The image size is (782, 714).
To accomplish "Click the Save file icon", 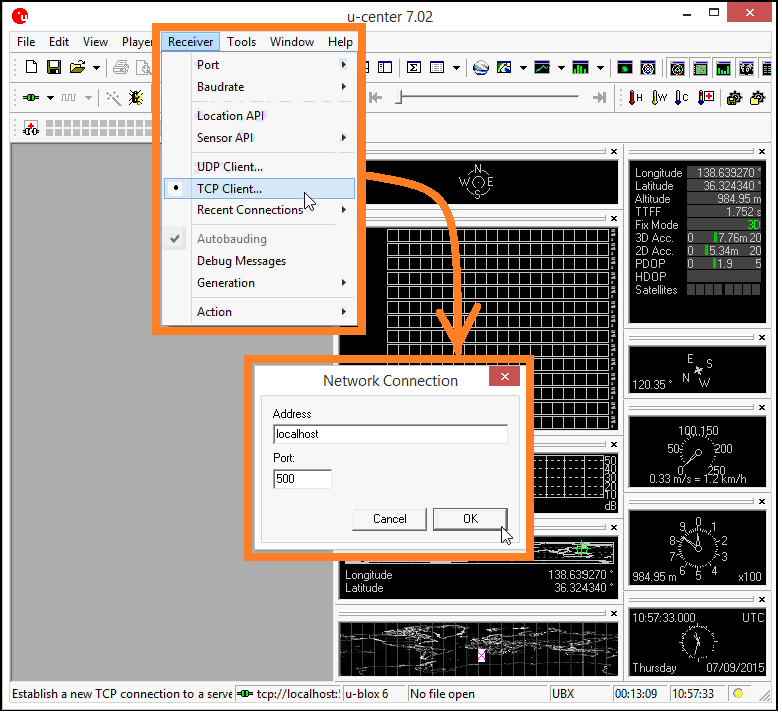I will [x=54, y=68].
